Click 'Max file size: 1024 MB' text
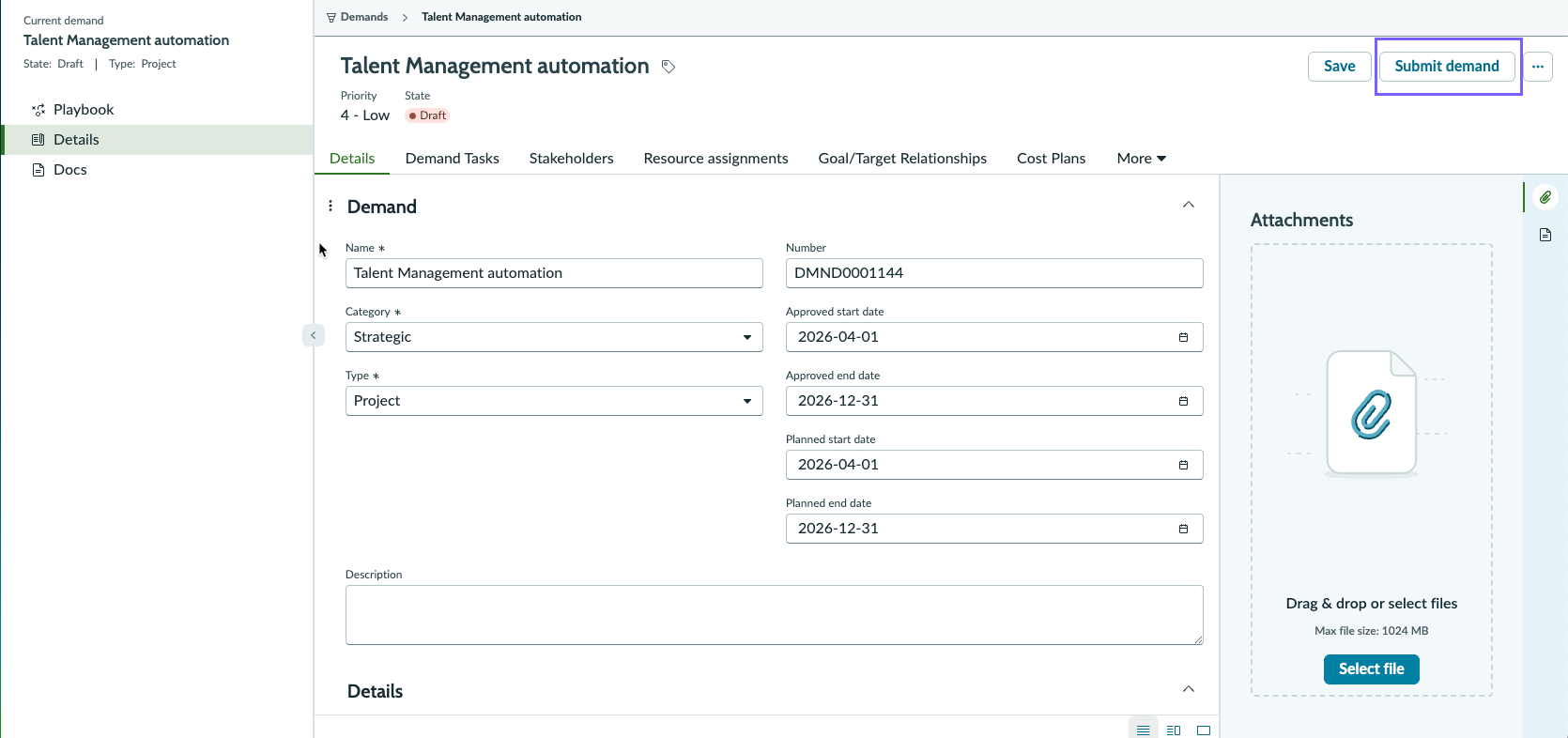The height and width of the screenshot is (738, 1568). [1371, 631]
